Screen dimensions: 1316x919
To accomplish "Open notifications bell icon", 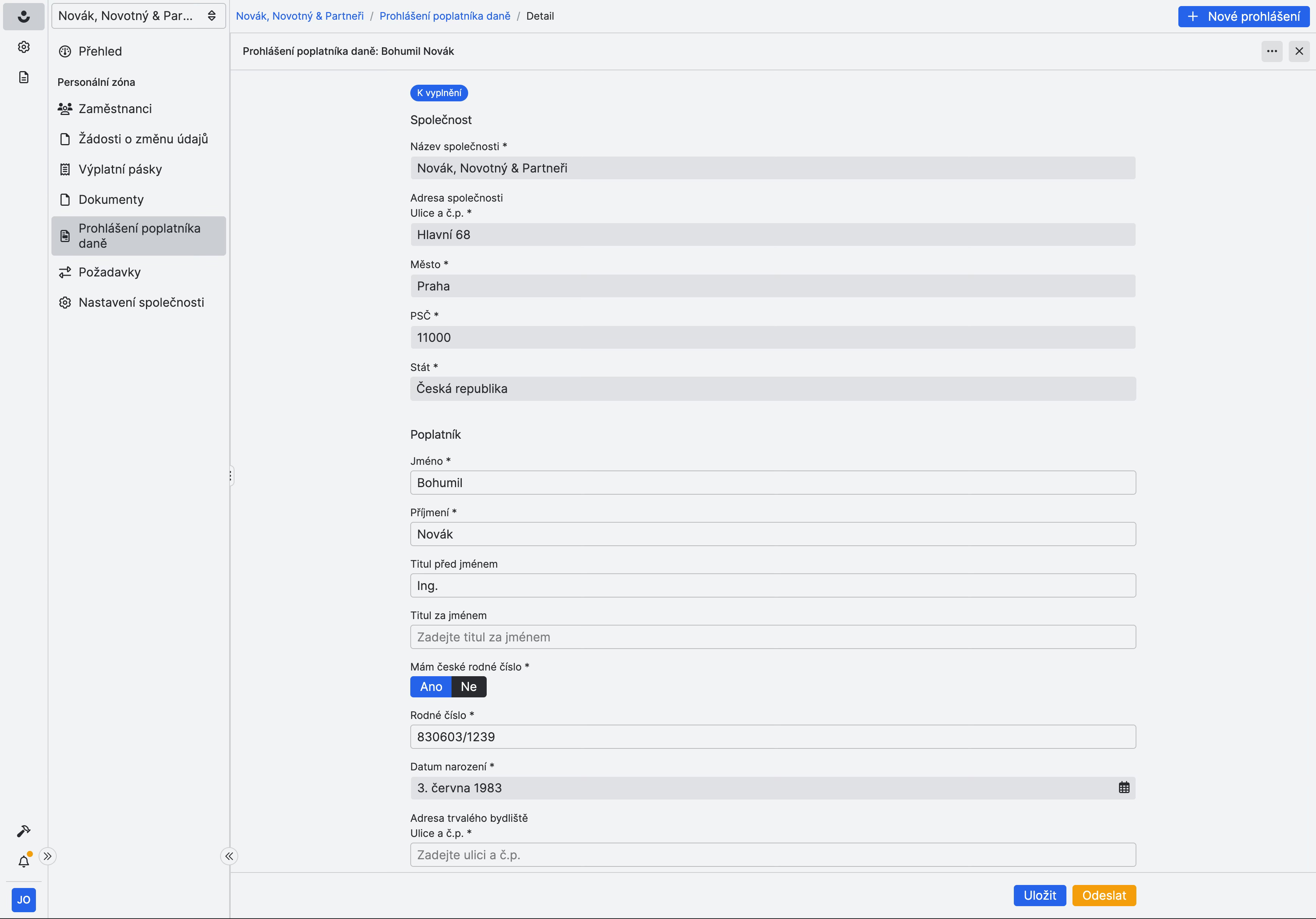I will (x=23, y=861).
